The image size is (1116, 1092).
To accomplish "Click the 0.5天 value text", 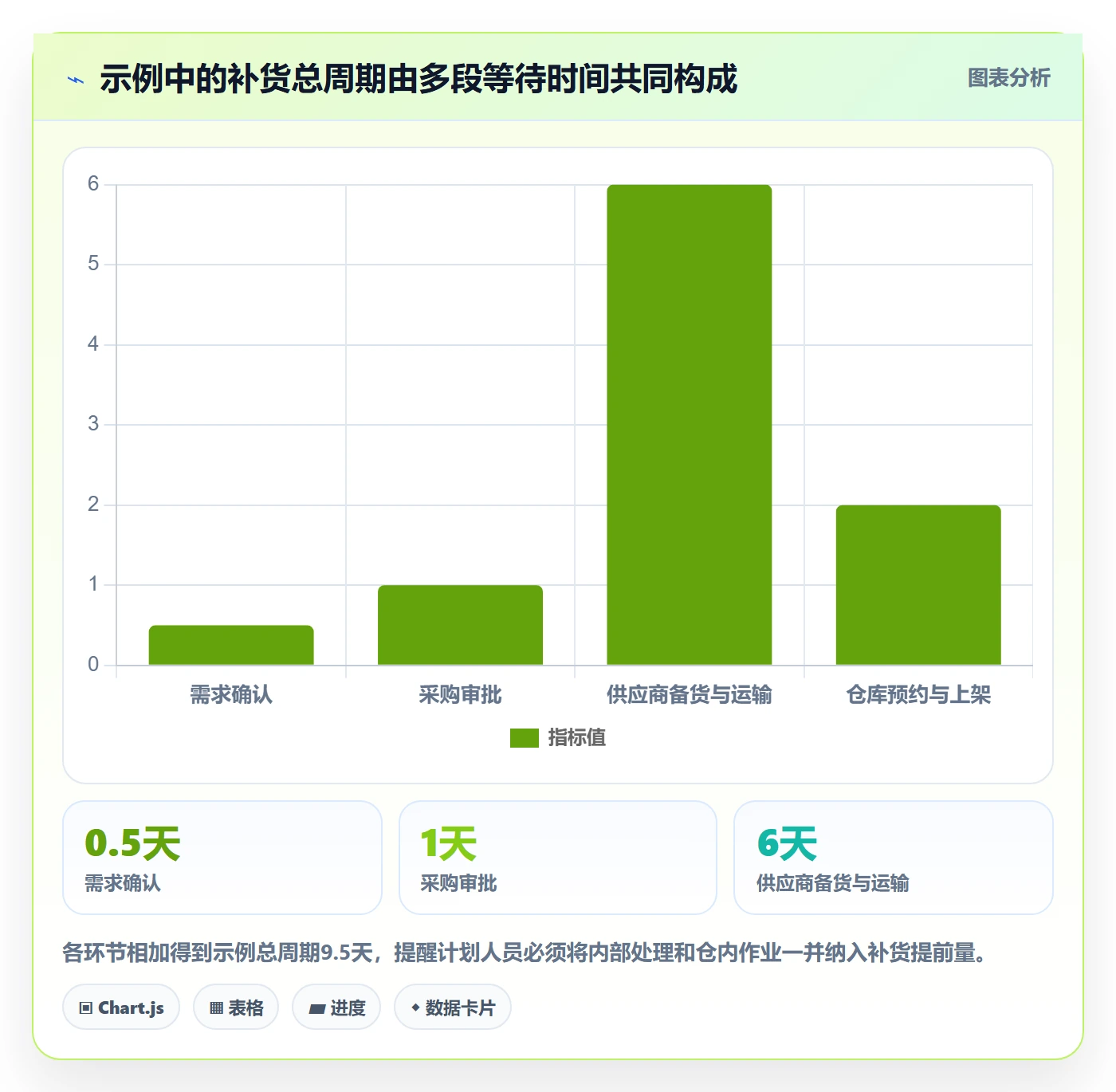I will click(132, 843).
